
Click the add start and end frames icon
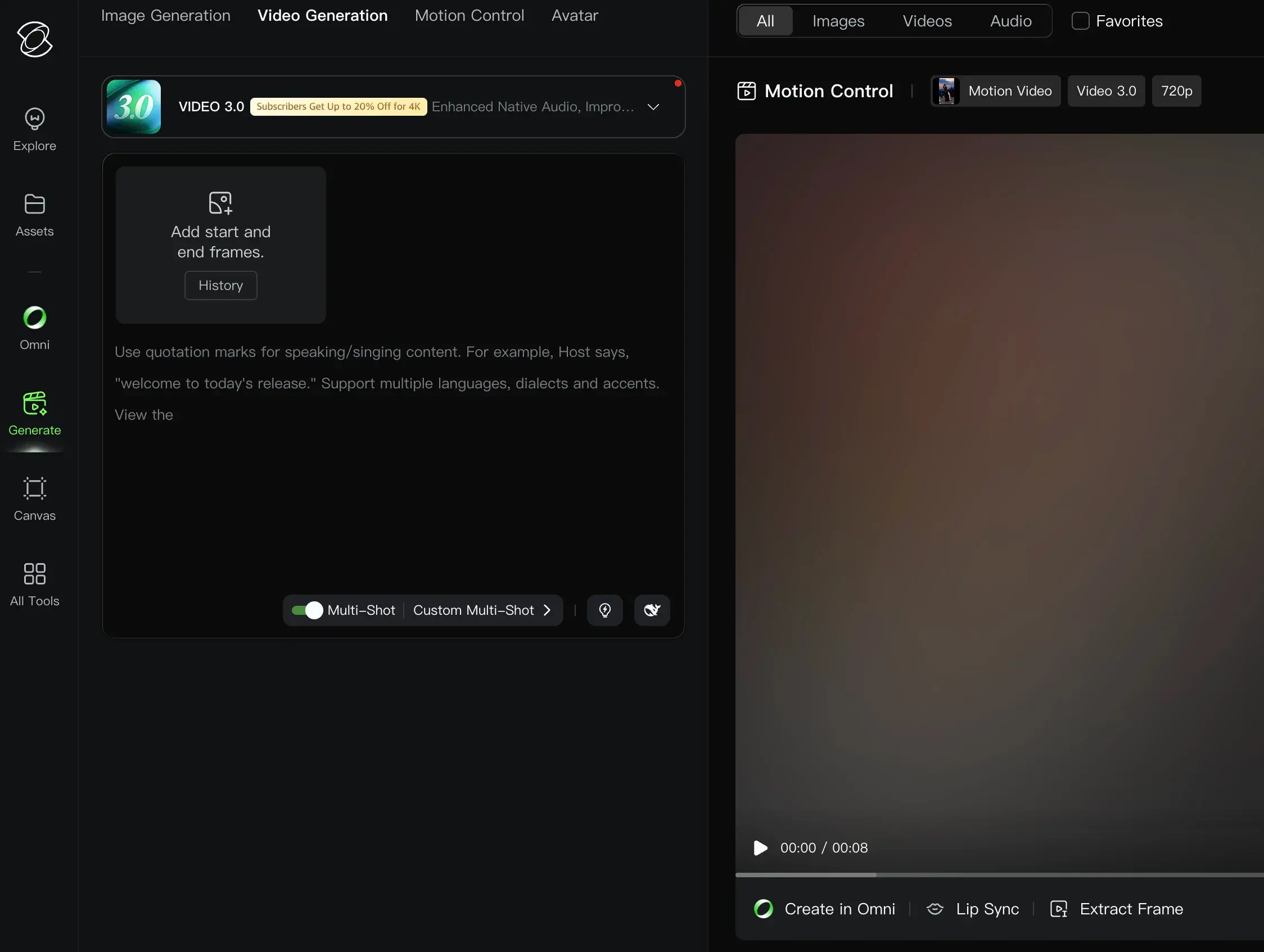click(x=220, y=203)
